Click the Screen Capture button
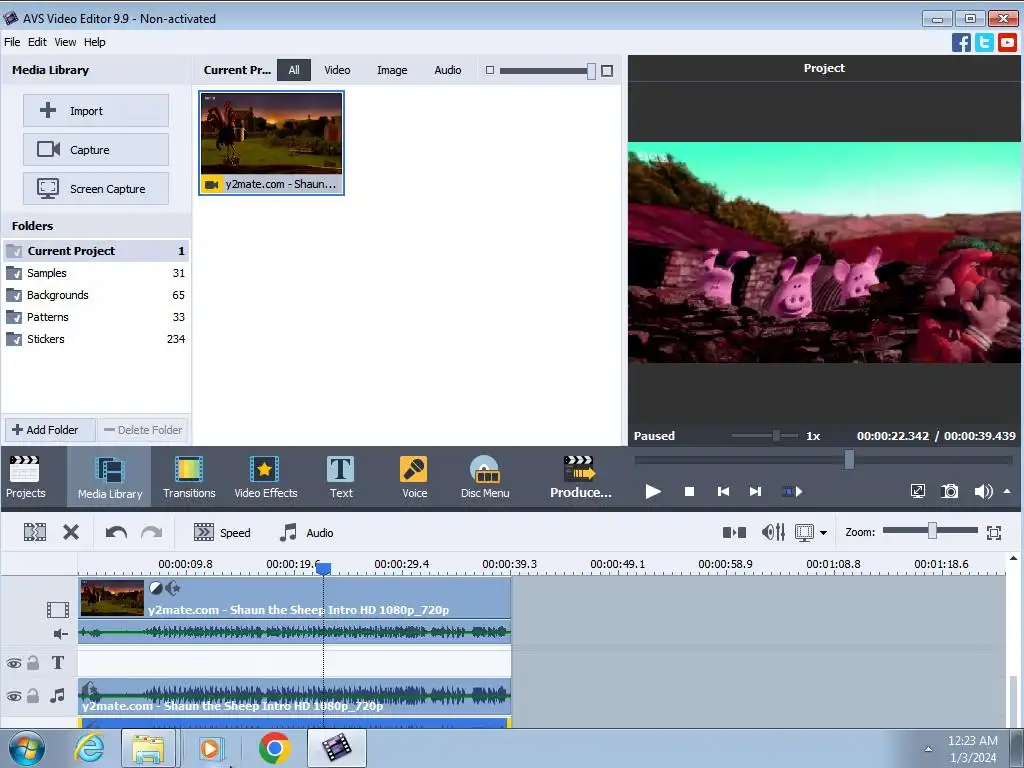Screen dimensions: 1024x768 tap(96, 188)
